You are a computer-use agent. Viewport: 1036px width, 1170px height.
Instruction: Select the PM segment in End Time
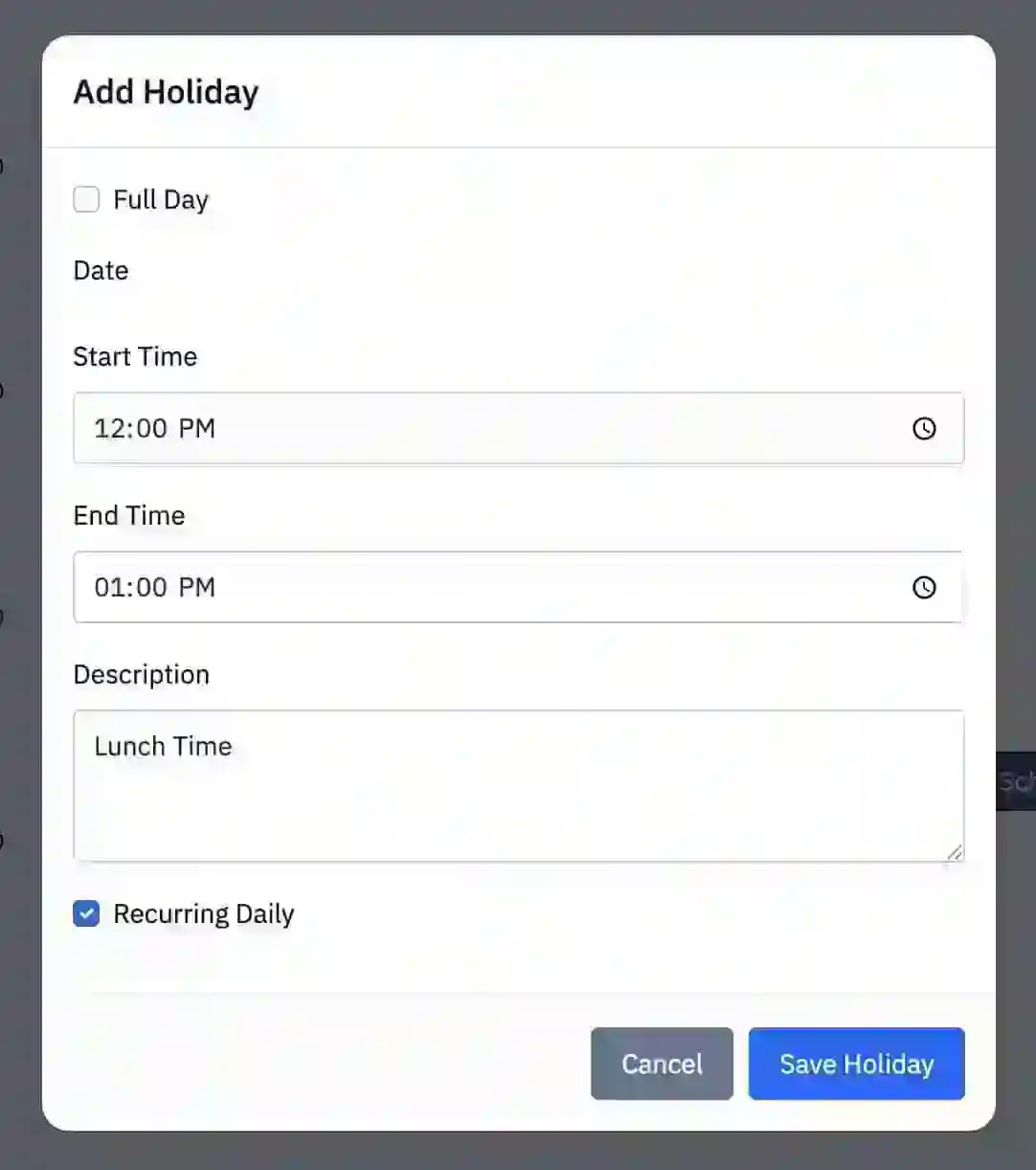click(x=197, y=587)
